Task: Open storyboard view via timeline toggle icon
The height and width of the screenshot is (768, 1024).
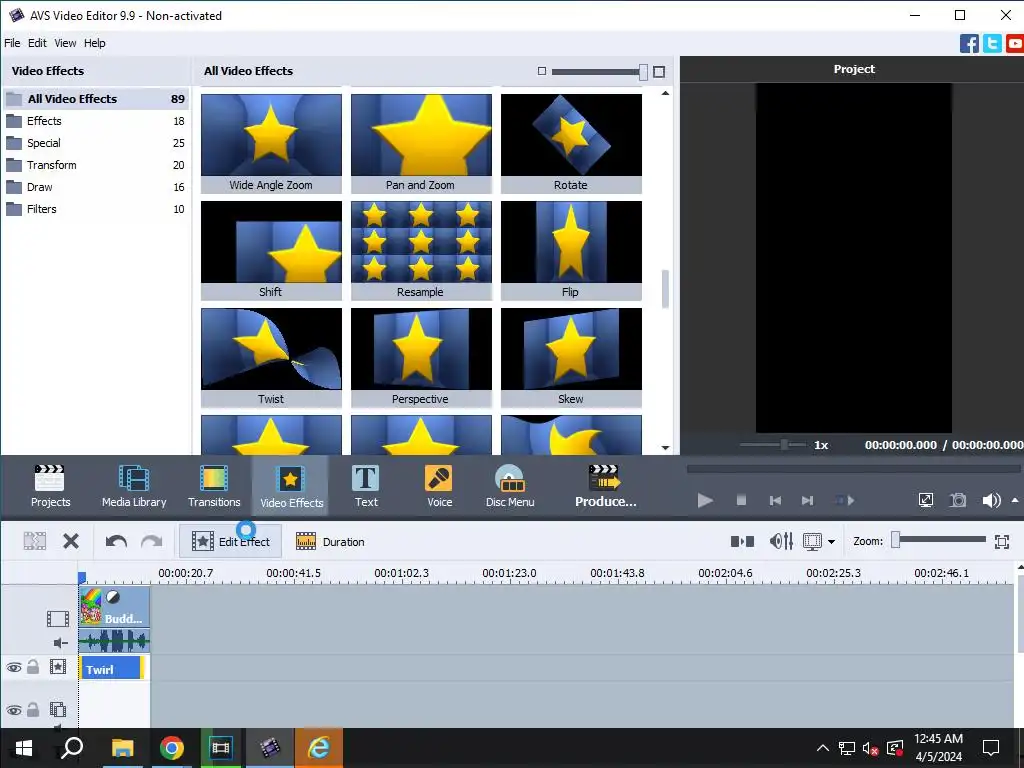Action: (742, 541)
